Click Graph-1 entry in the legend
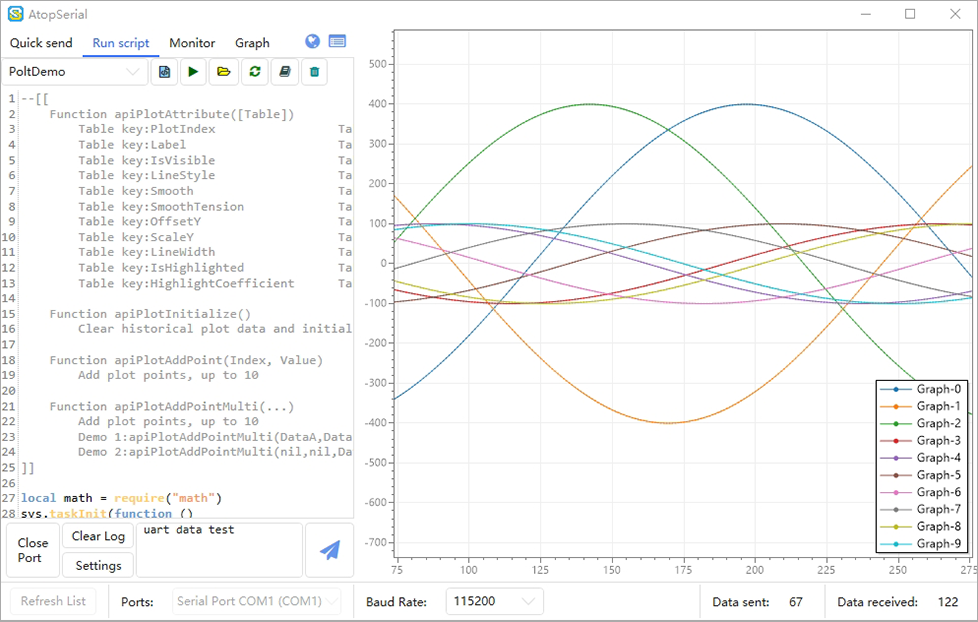 (x=921, y=406)
